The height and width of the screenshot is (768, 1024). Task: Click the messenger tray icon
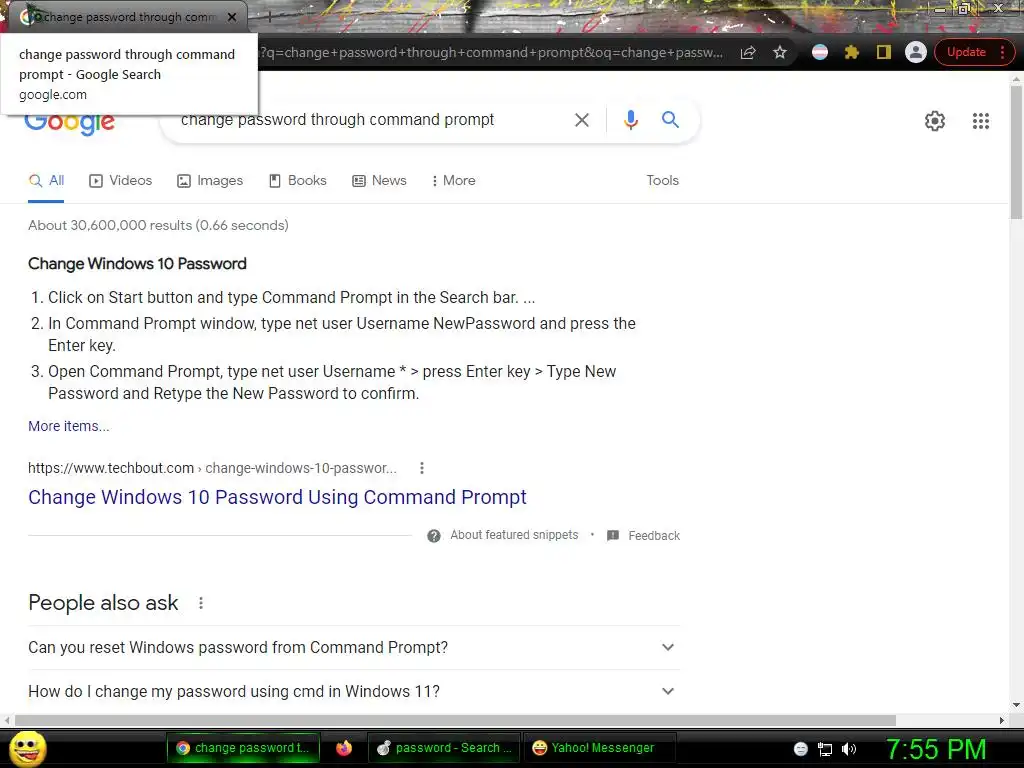tap(801, 749)
